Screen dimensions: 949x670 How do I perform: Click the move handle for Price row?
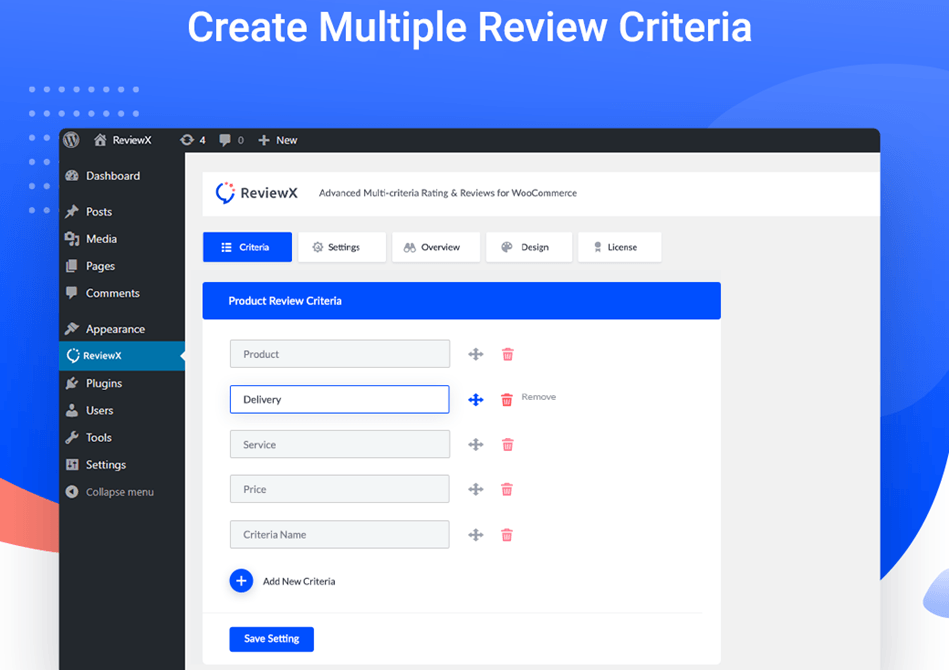point(476,489)
